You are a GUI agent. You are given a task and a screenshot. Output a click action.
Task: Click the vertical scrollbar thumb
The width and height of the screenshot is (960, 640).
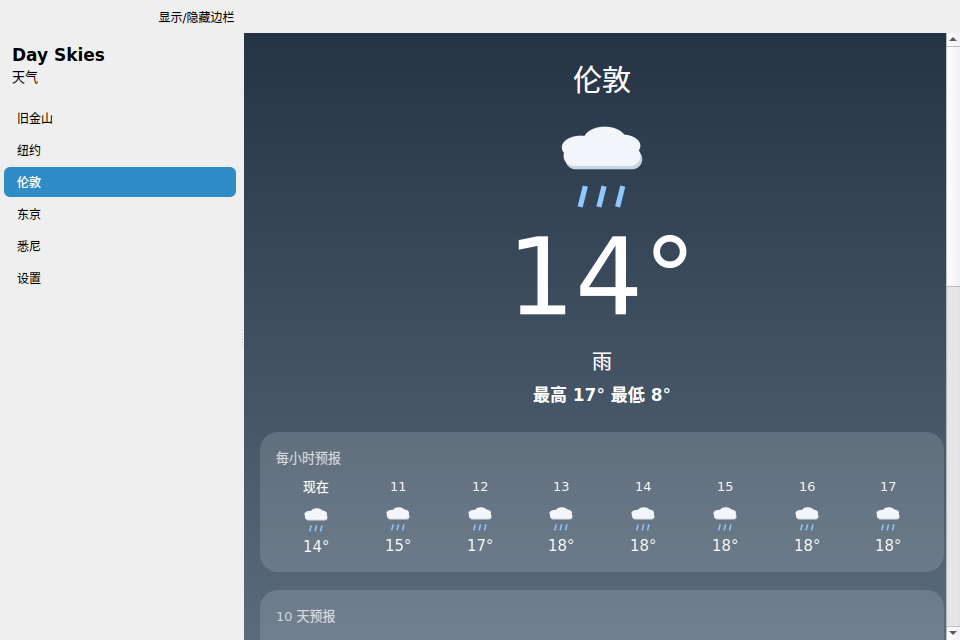tap(953, 166)
